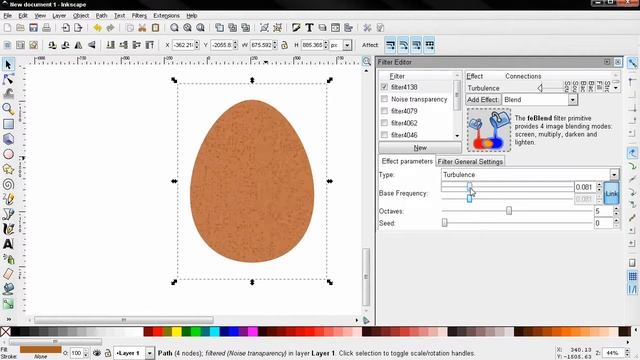The image size is (640, 360).
Task: Select the Gradient tool
Action: click(x=8, y=304)
